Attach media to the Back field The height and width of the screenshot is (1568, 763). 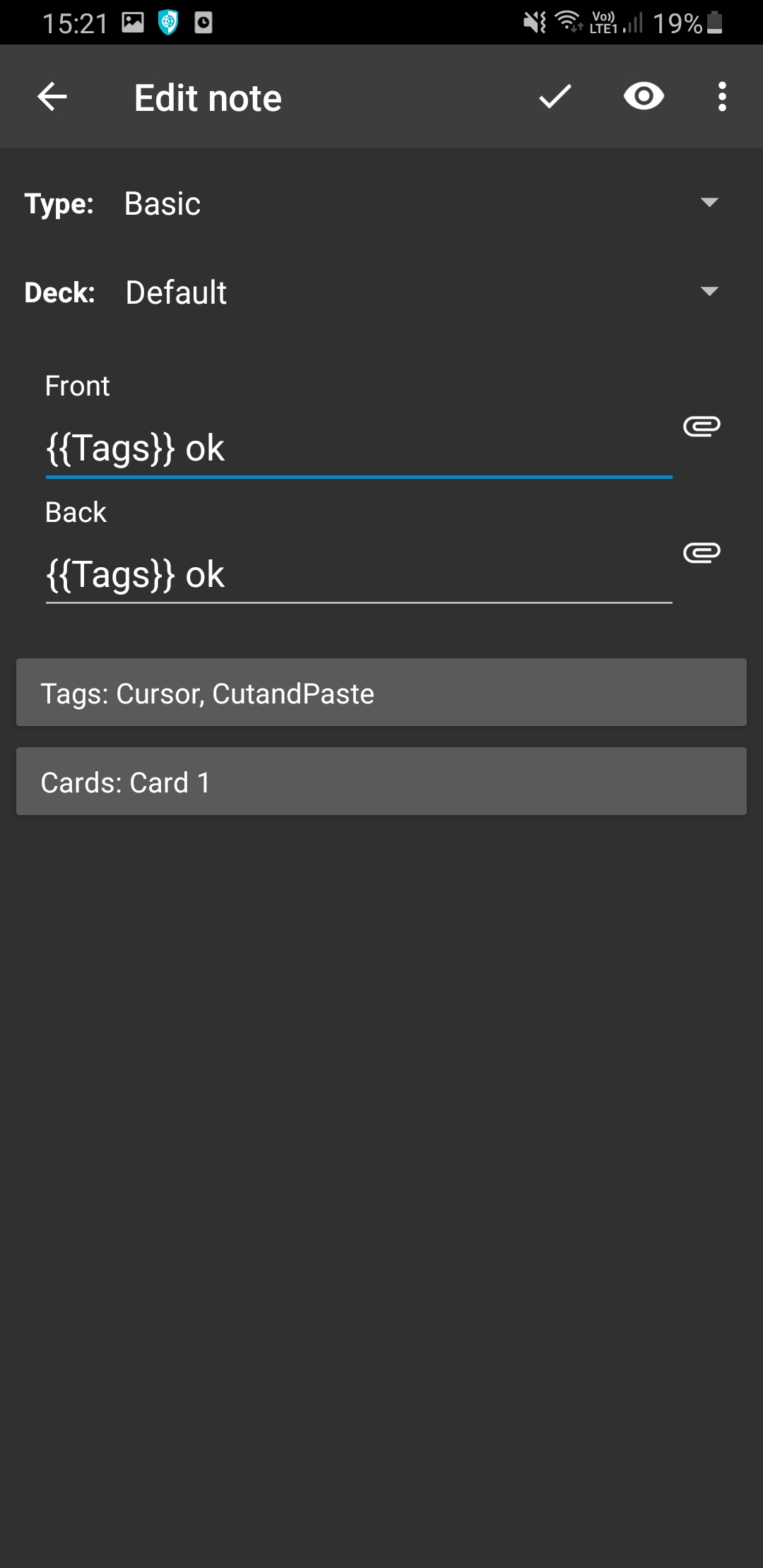tap(702, 552)
